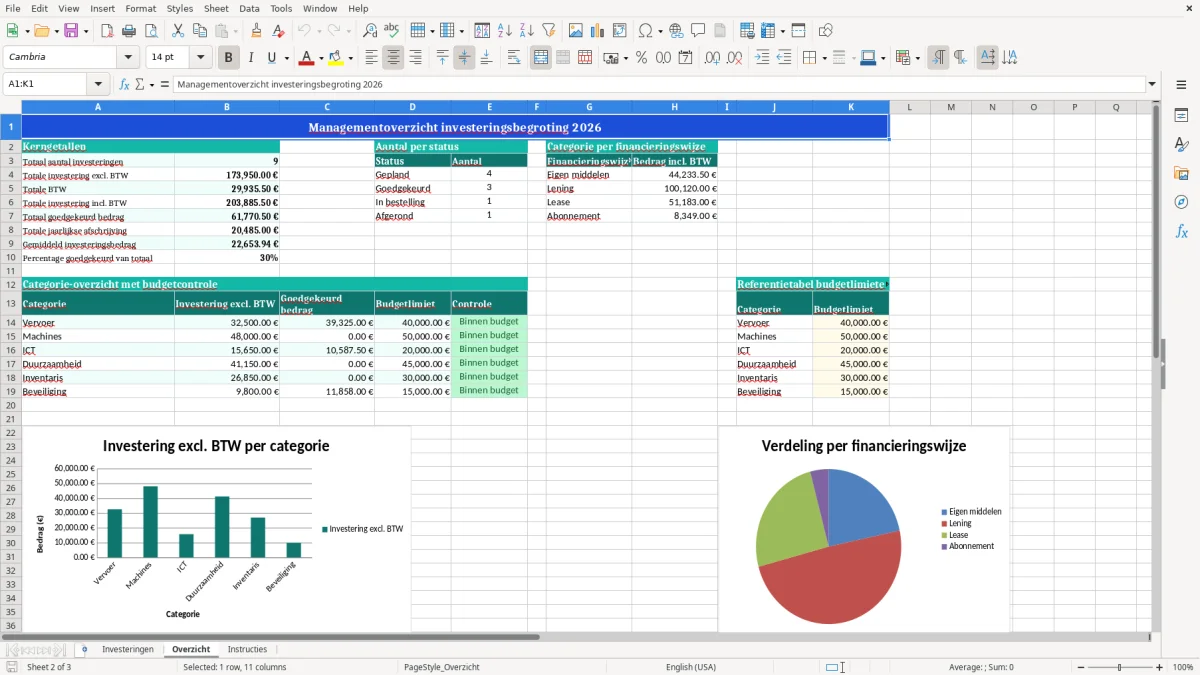Image resolution: width=1200 pixels, height=675 pixels.
Task: Export directly as PDF
Action: point(107,31)
